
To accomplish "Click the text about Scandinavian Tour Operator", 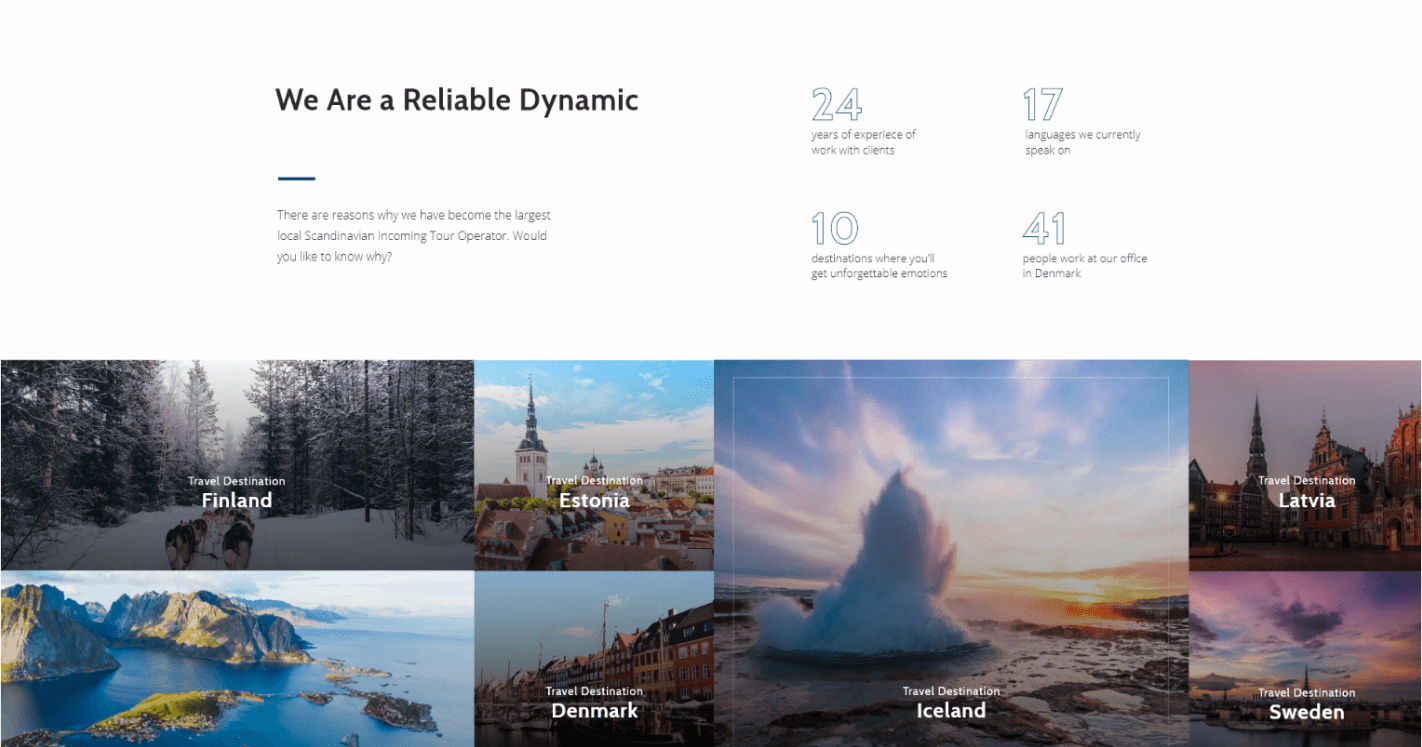I will point(413,236).
